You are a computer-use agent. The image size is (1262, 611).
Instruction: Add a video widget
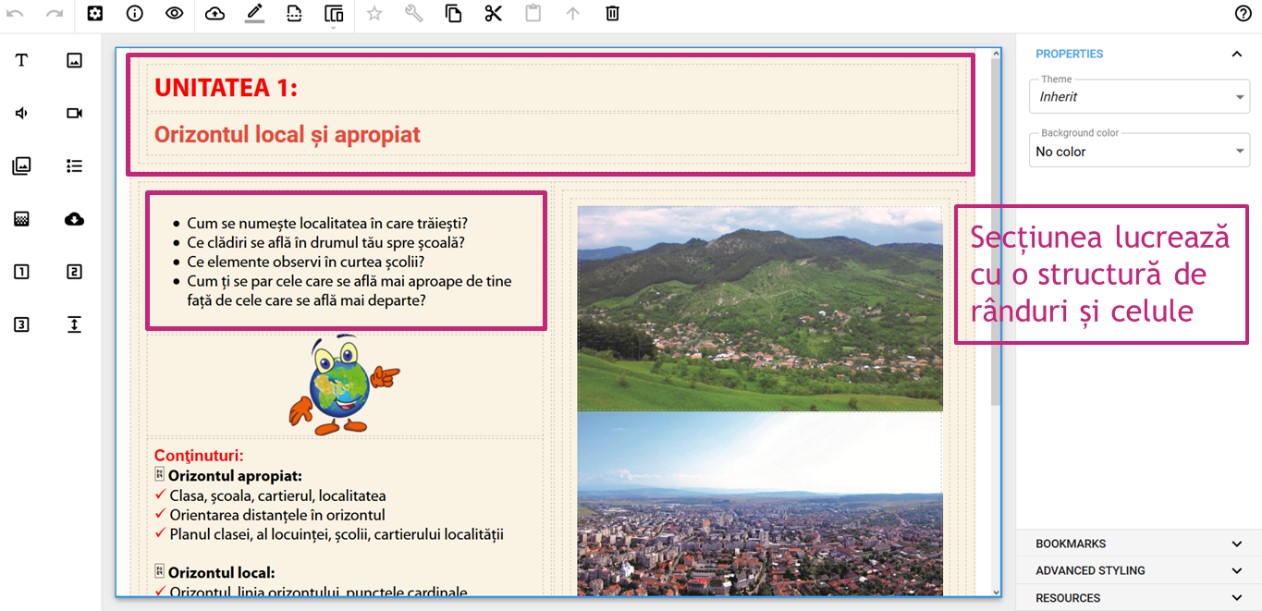74,113
